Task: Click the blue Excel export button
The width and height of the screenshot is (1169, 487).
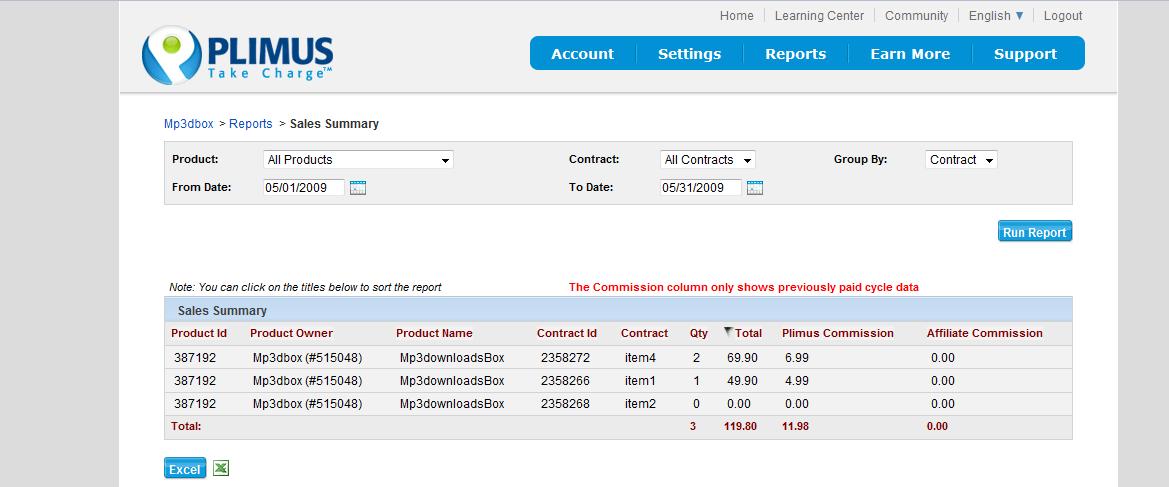Action: point(185,469)
